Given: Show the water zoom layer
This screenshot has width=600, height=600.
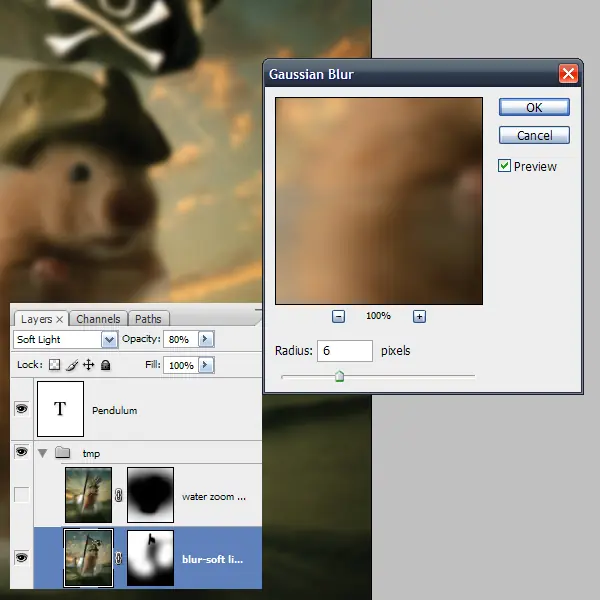Looking at the screenshot, I should [21, 494].
